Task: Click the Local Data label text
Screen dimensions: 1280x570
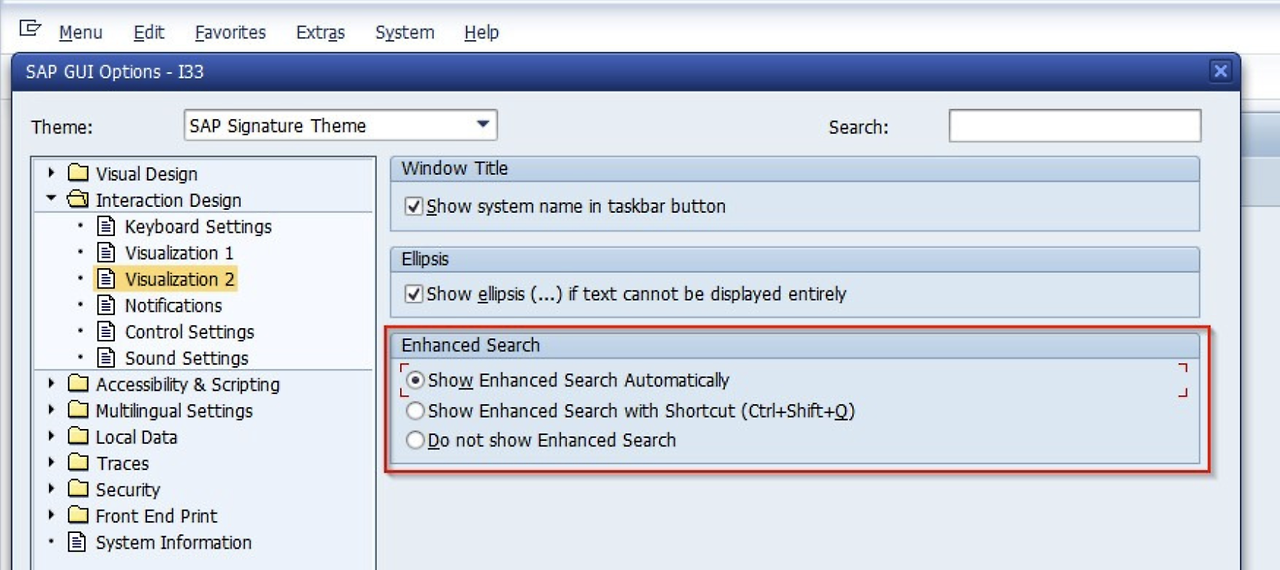Action: coord(136,437)
